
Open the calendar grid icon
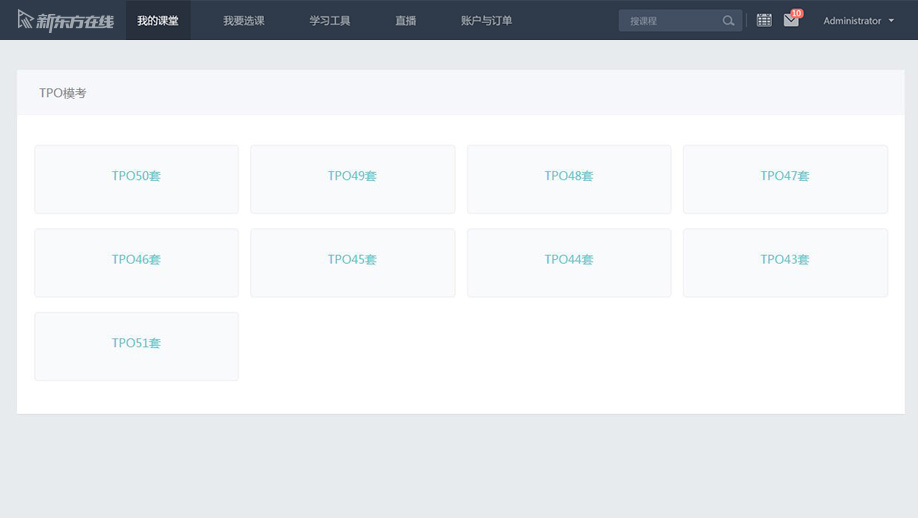764,20
